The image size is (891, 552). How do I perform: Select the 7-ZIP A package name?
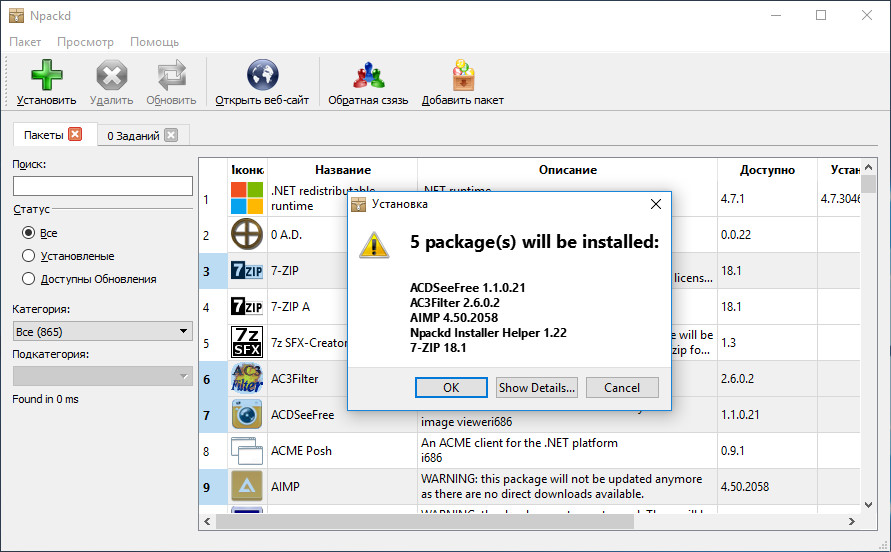click(290, 307)
